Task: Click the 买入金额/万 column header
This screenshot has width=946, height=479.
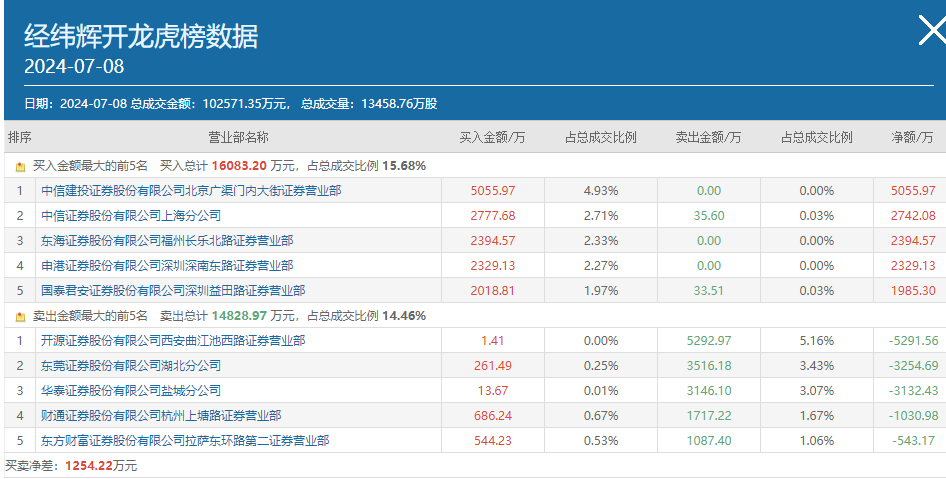Action: click(x=492, y=138)
